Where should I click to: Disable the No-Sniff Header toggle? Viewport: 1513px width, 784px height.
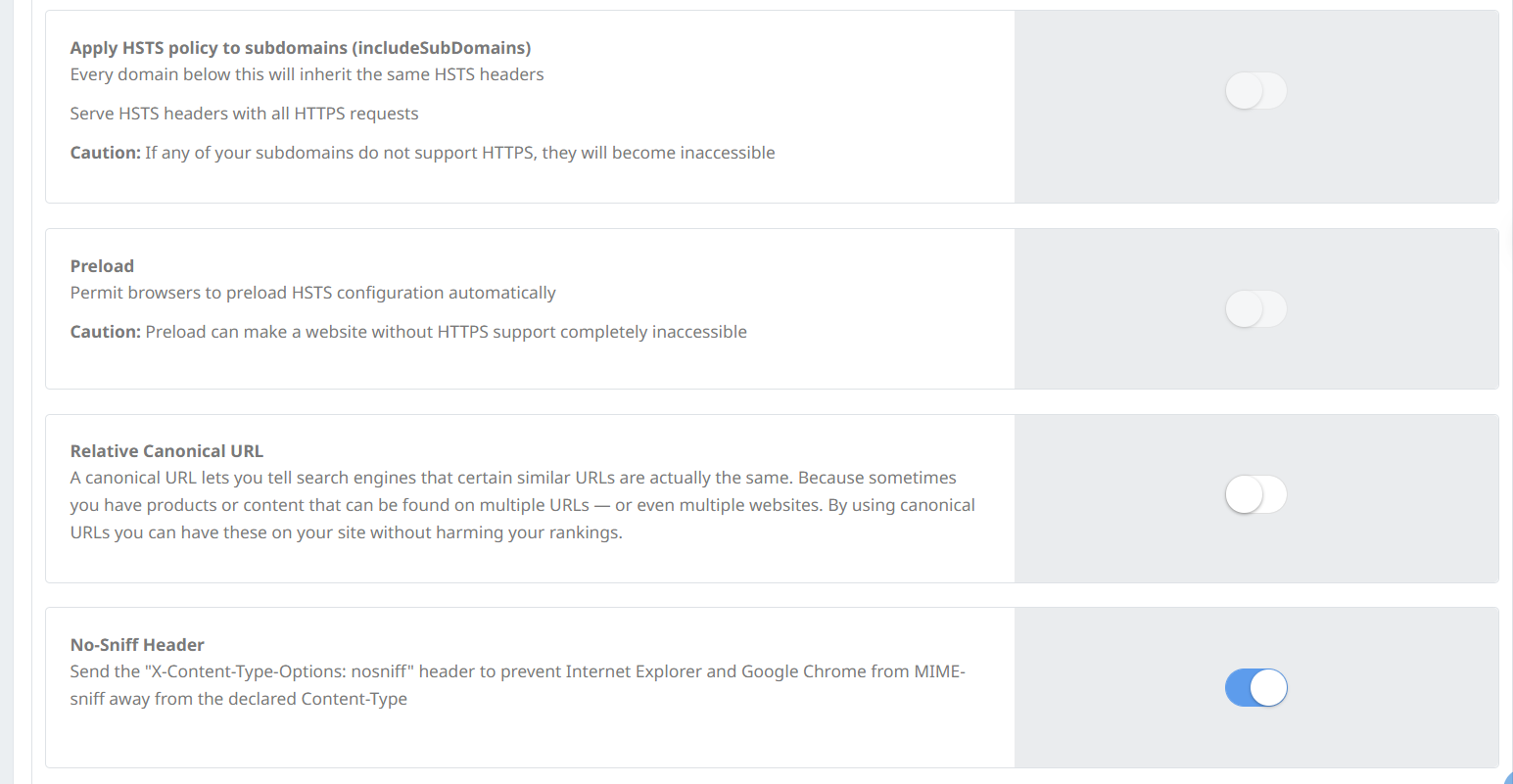coord(1255,688)
